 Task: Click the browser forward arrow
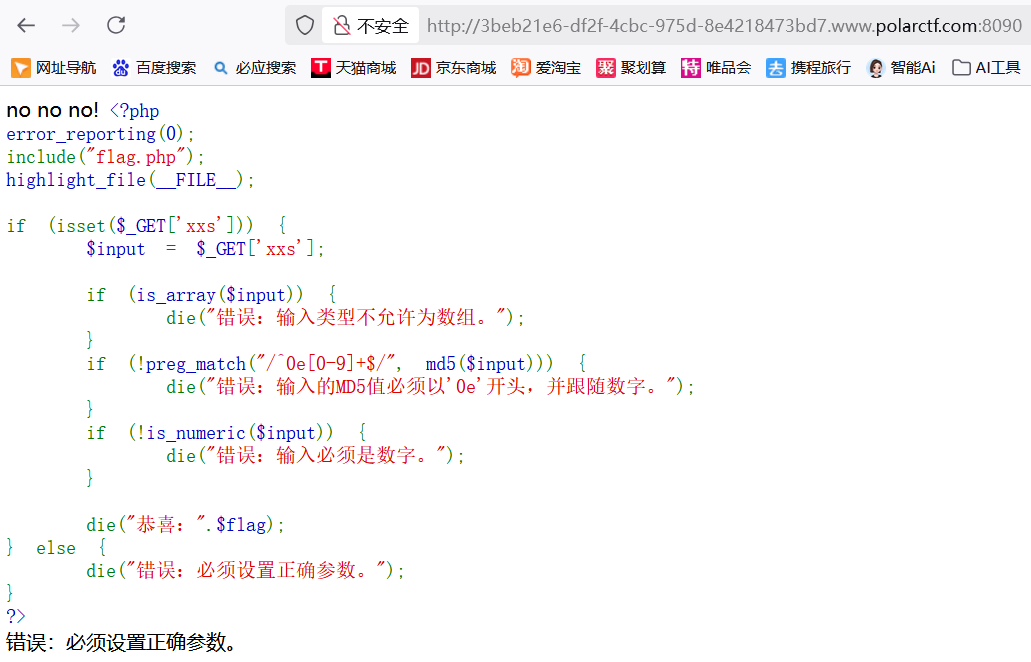click(x=71, y=26)
